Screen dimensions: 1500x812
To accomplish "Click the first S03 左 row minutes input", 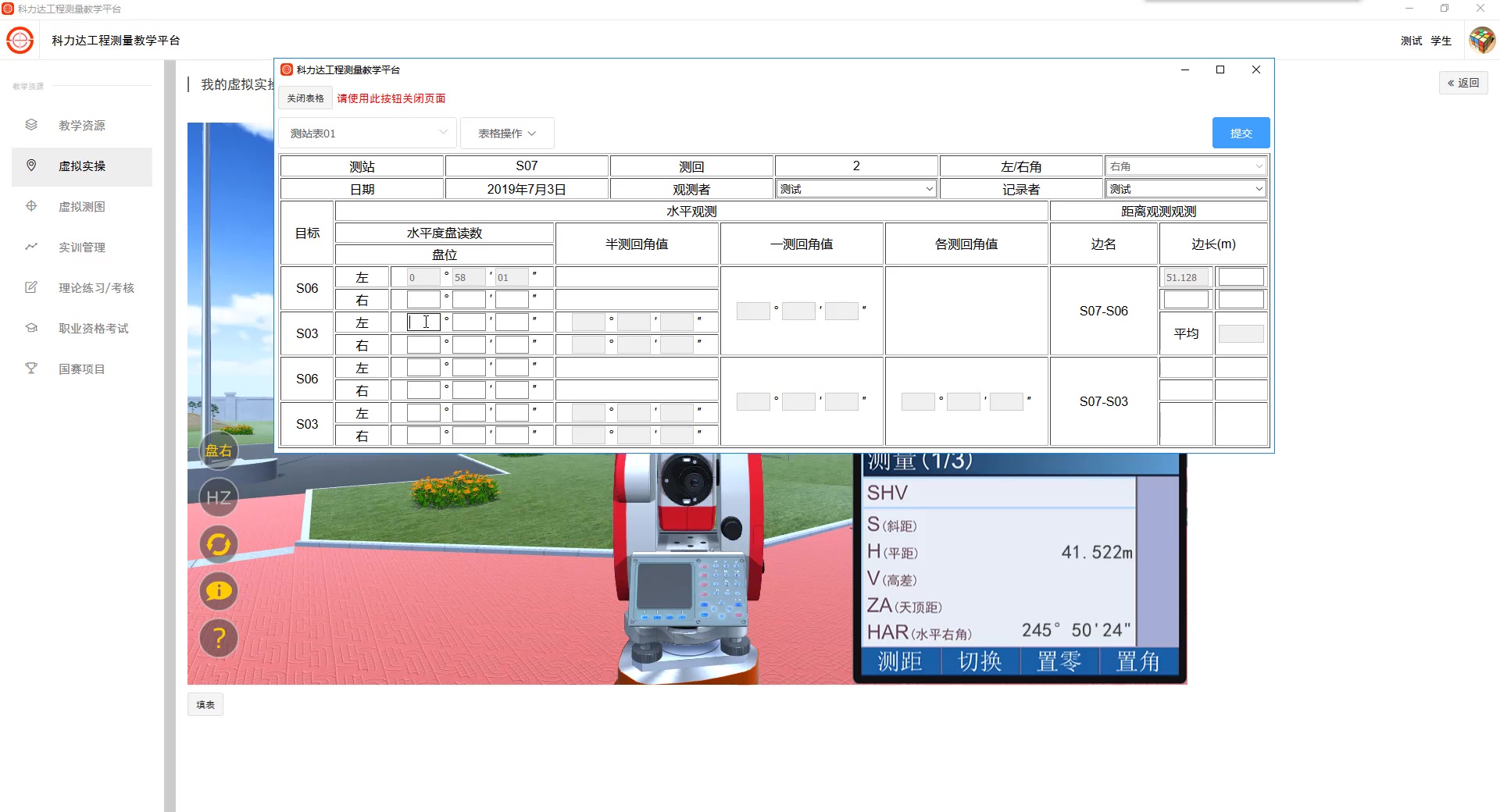I will tap(469, 322).
